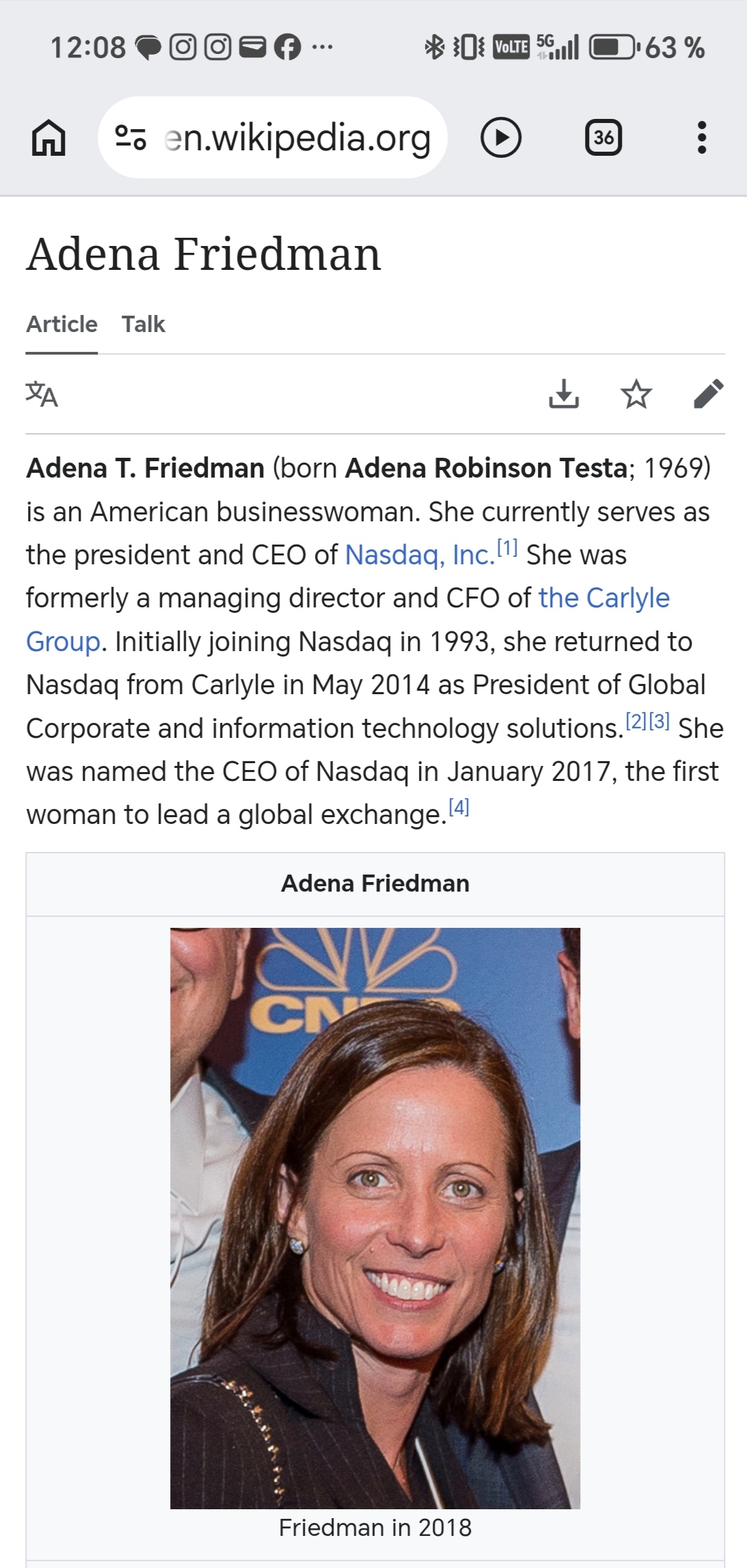Open the language selector icon
This screenshot has height=1568, width=747.
pos(42,394)
